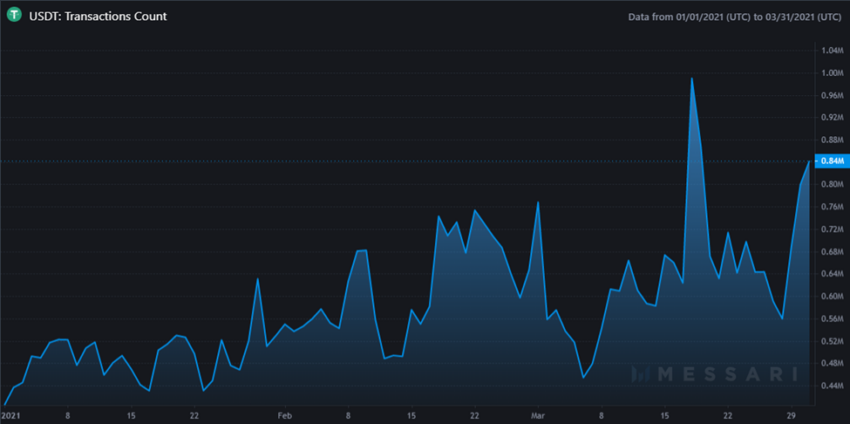The height and width of the screenshot is (424, 850).
Task: Click the 1.04M y-axis label
Action: (x=832, y=50)
